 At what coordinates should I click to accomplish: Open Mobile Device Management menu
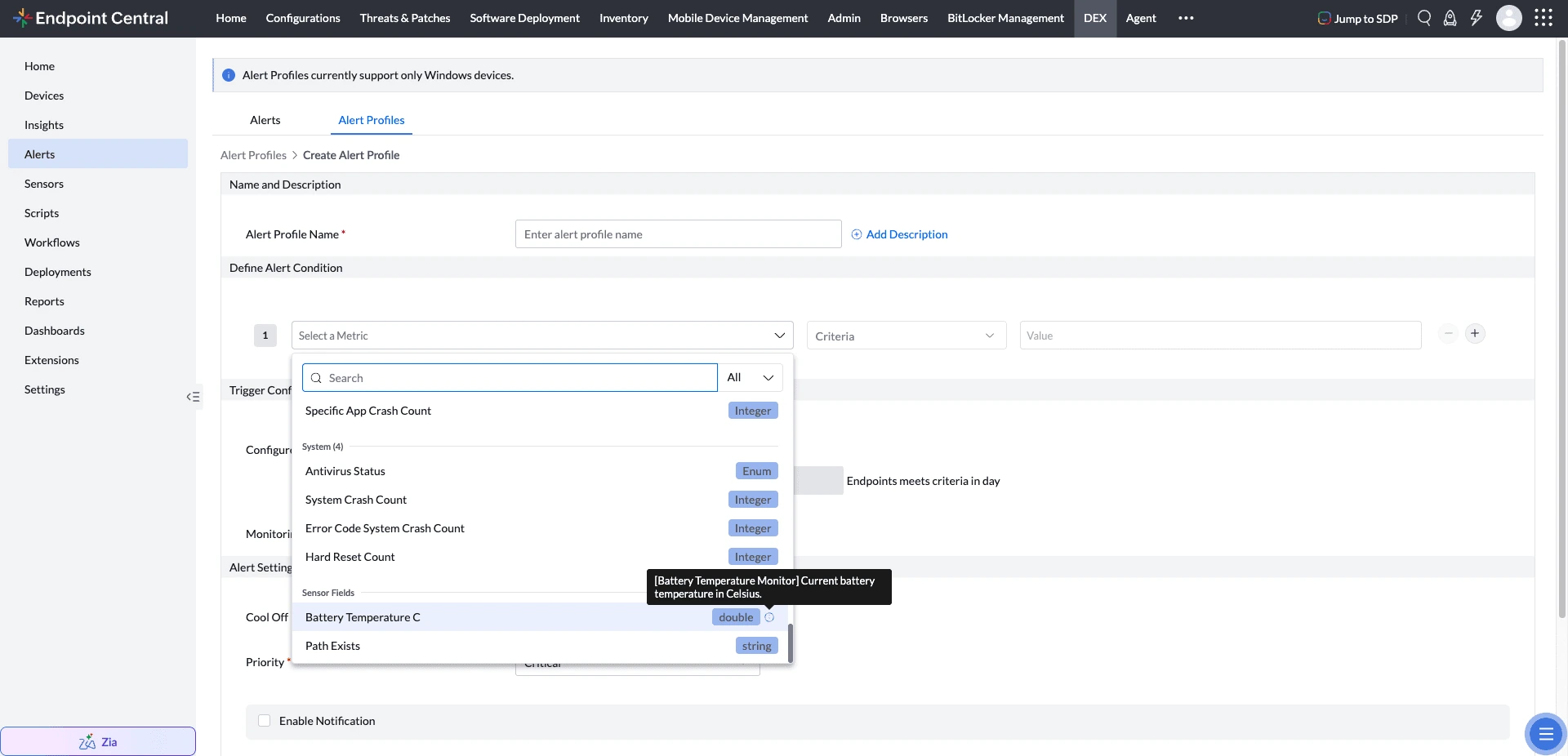[x=737, y=18]
